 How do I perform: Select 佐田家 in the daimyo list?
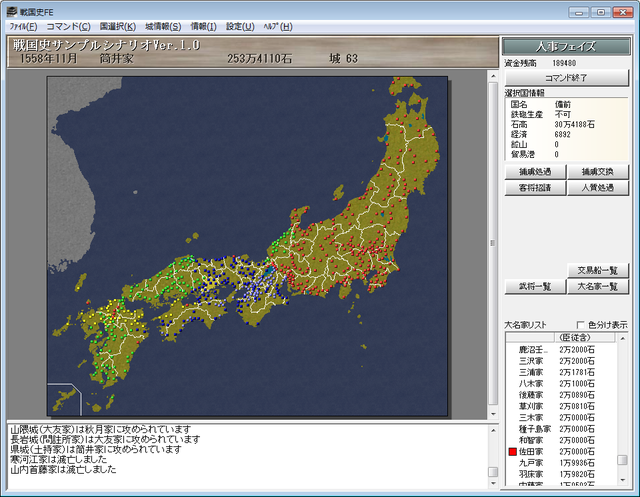click(x=561, y=452)
